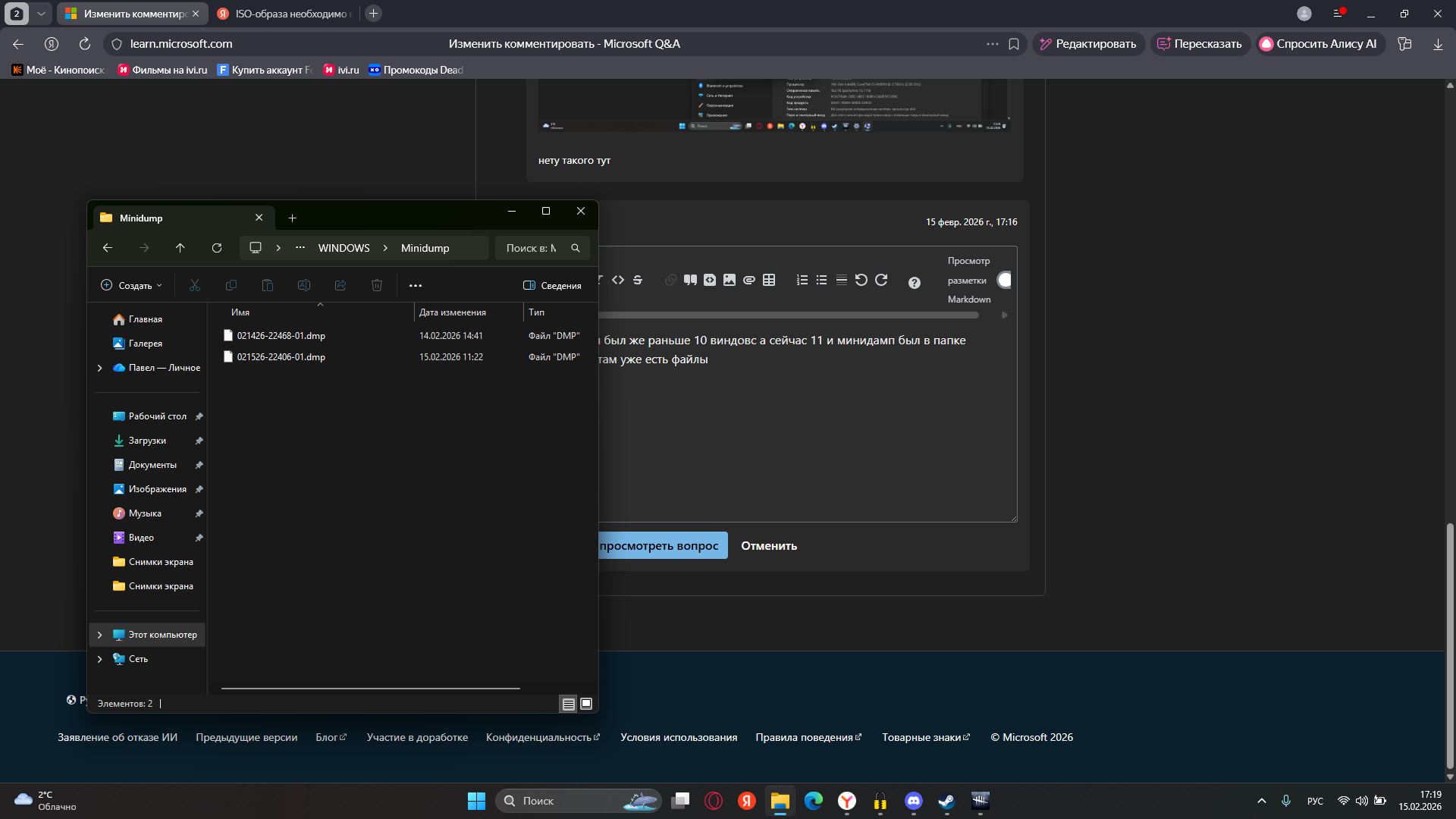Toggle the Markdown preview switch
1456x819 pixels.
pos(1004,280)
